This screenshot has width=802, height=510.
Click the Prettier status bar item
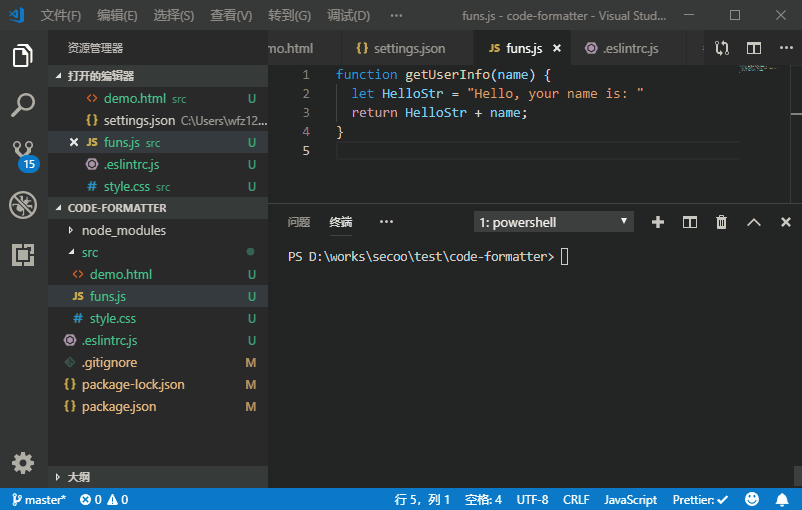(x=700, y=500)
